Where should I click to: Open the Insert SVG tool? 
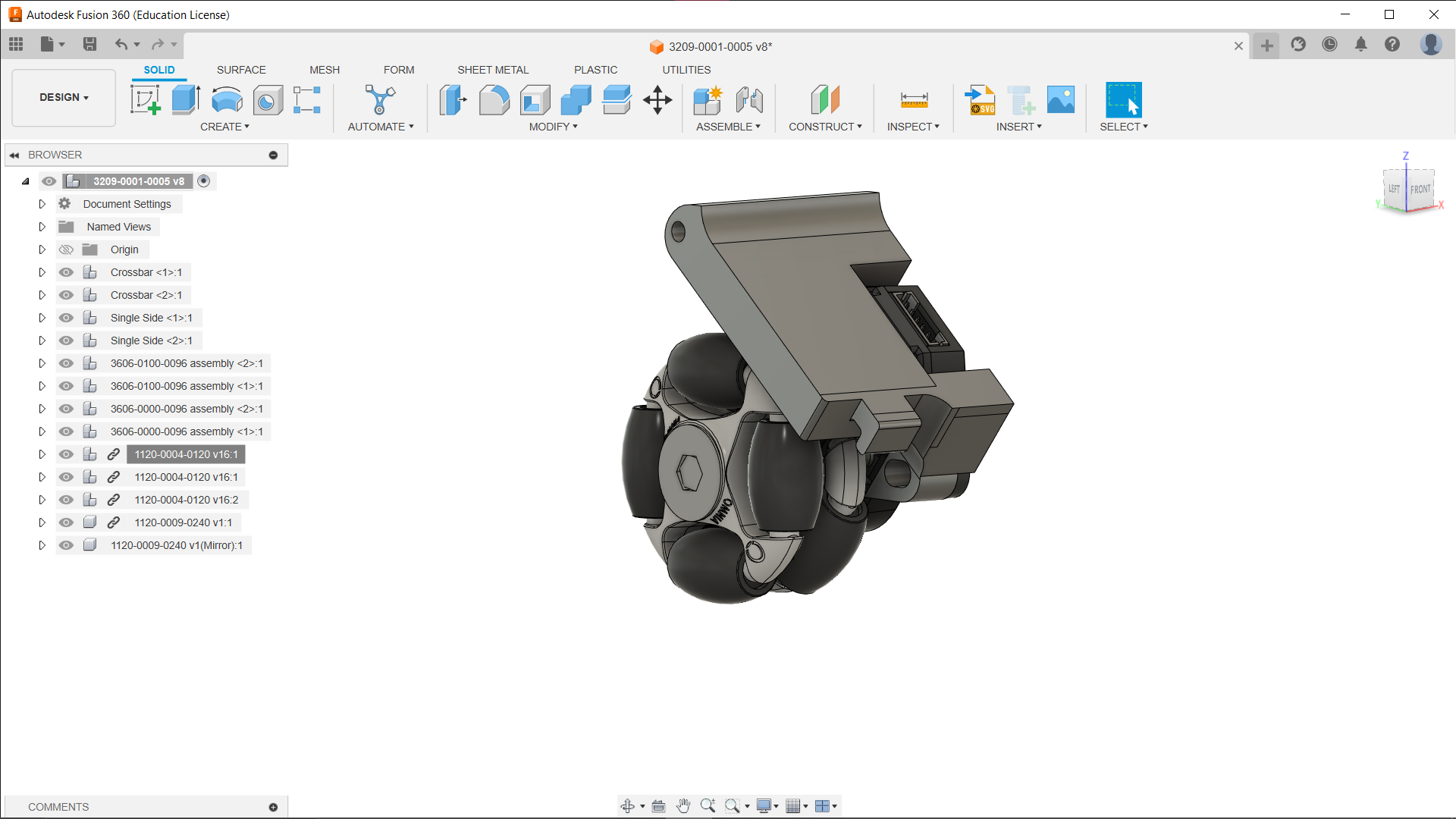[980, 99]
